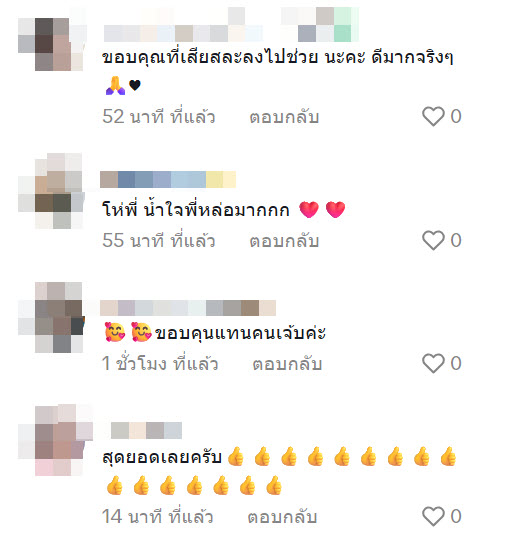Like the comment posted 55 นาที ที่แล้ว

click(433, 240)
